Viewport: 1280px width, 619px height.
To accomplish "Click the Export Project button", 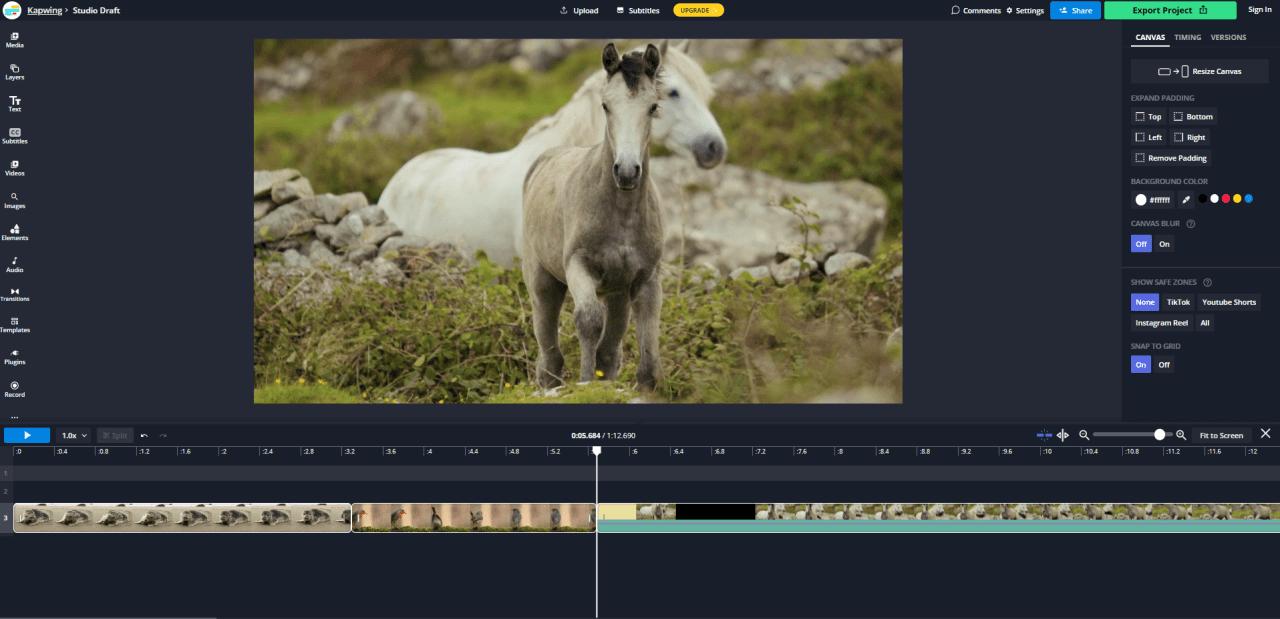I will coord(1170,10).
